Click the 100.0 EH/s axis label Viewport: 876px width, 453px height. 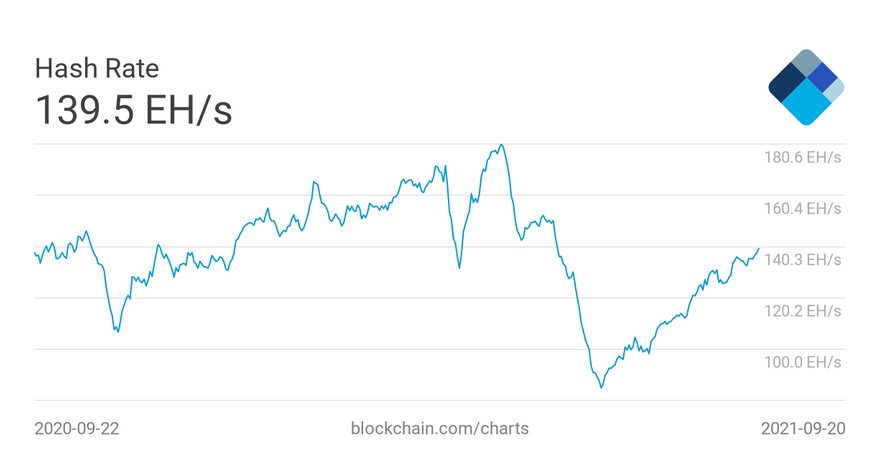coord(802,362)
